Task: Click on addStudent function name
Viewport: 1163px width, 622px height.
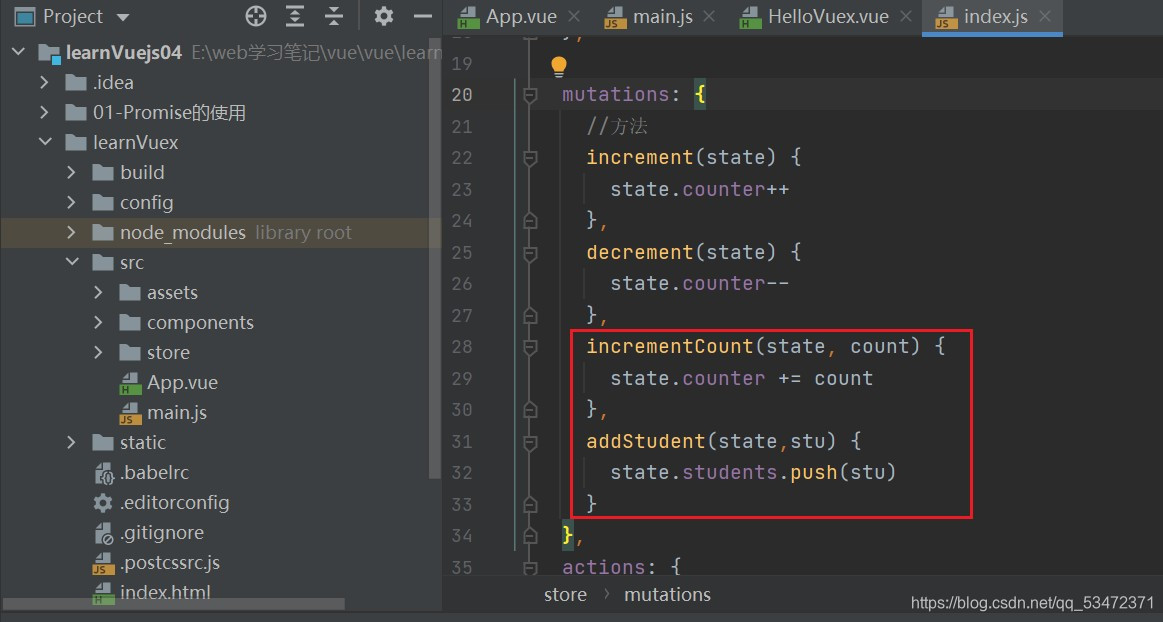Action: coord(645,441)
